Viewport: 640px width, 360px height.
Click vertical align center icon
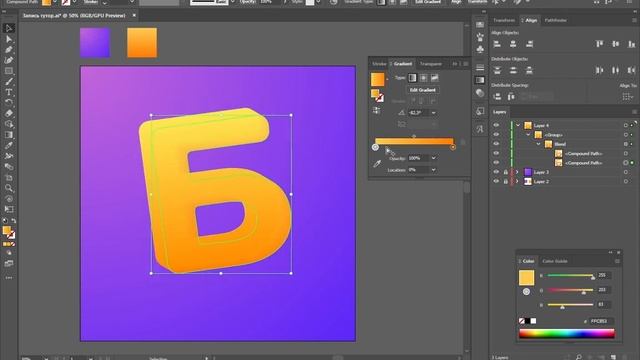tap(616, 44)
